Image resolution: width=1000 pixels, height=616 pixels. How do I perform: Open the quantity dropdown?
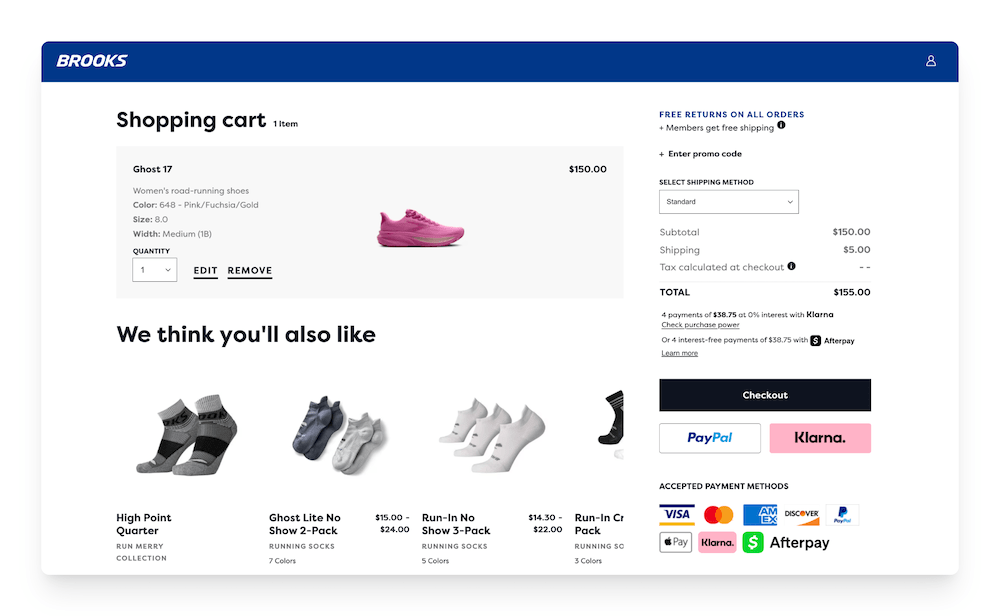point(155,270)
